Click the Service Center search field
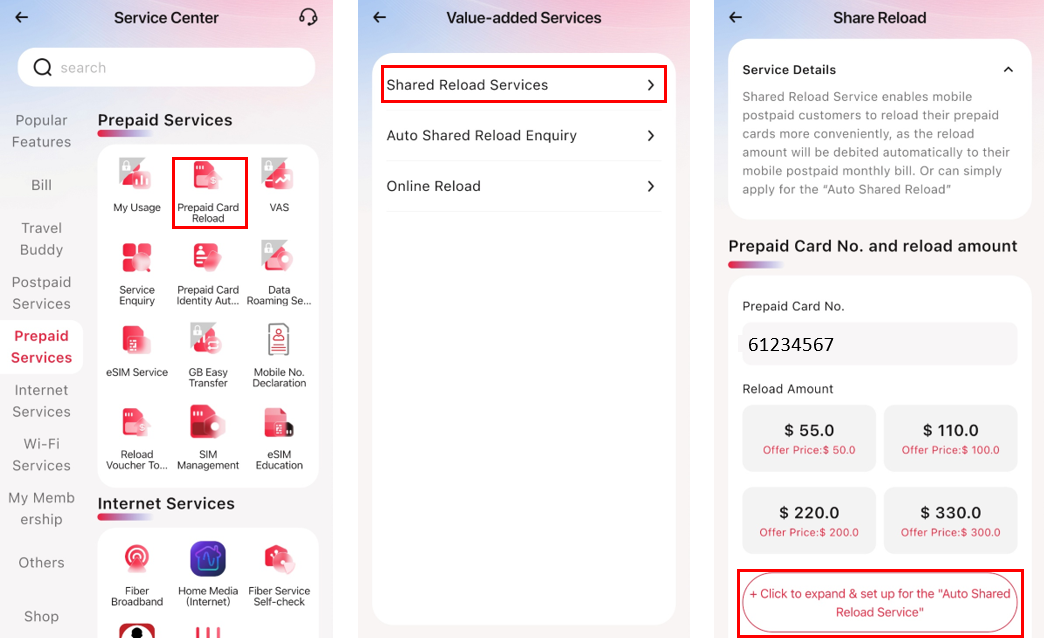The width and height of the screenshot is (1044, 638). [x=166, y=68]
